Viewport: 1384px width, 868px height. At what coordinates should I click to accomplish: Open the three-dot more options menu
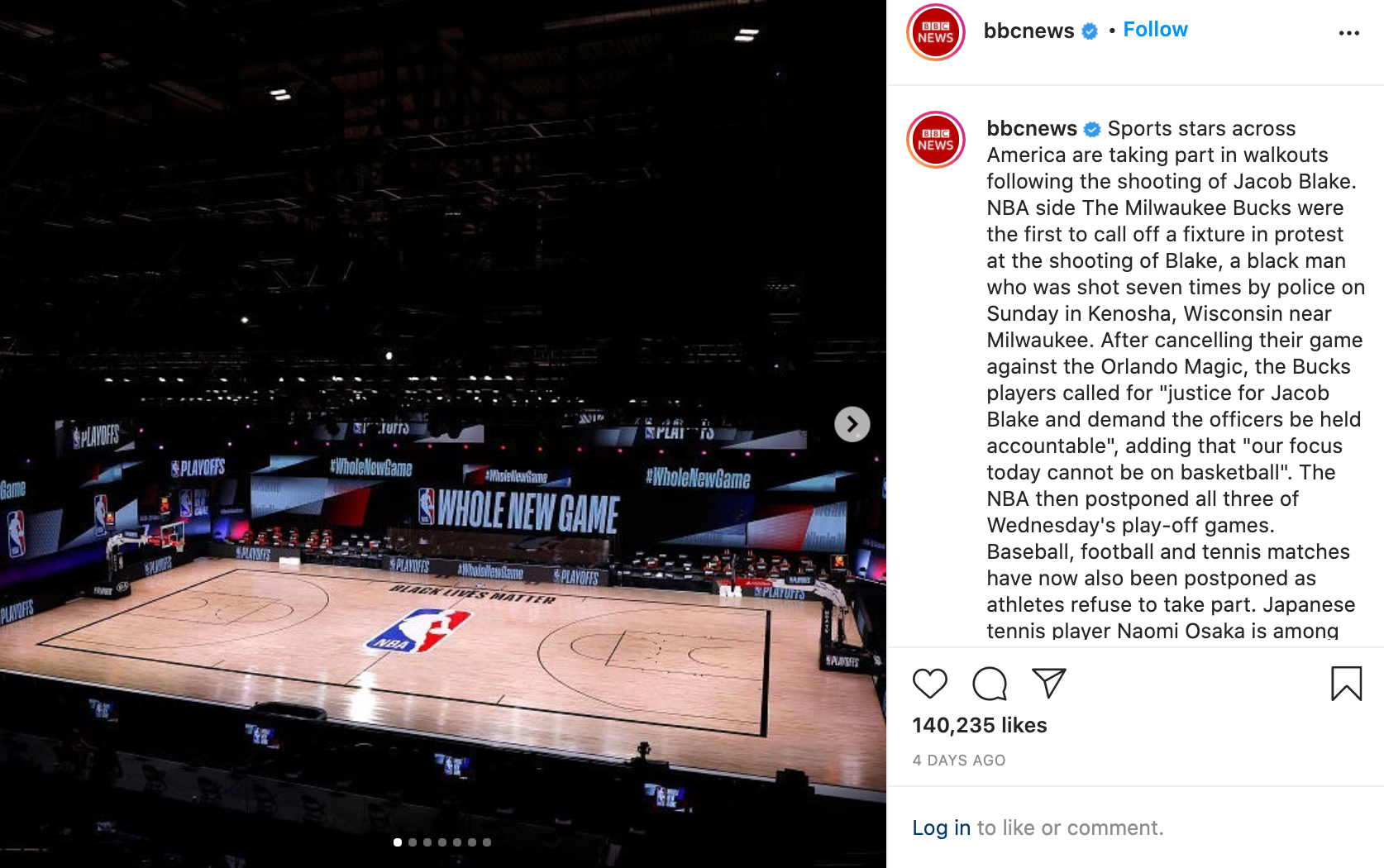point(1348,33)
